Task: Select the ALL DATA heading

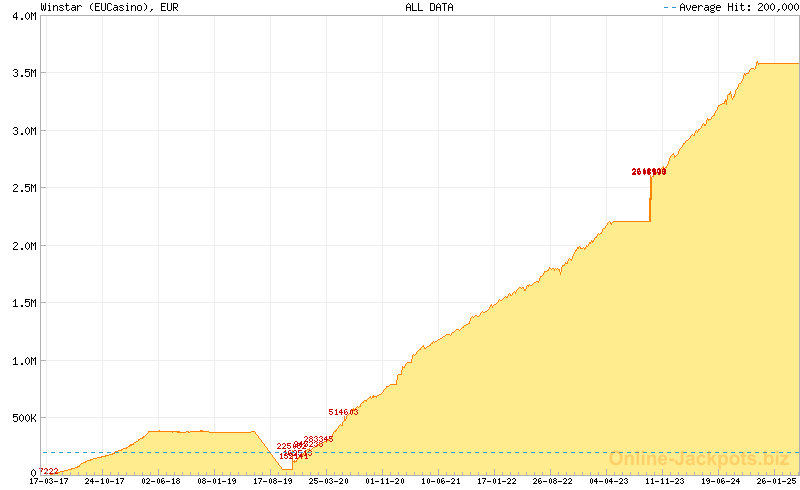Action: tap(429, 7)
